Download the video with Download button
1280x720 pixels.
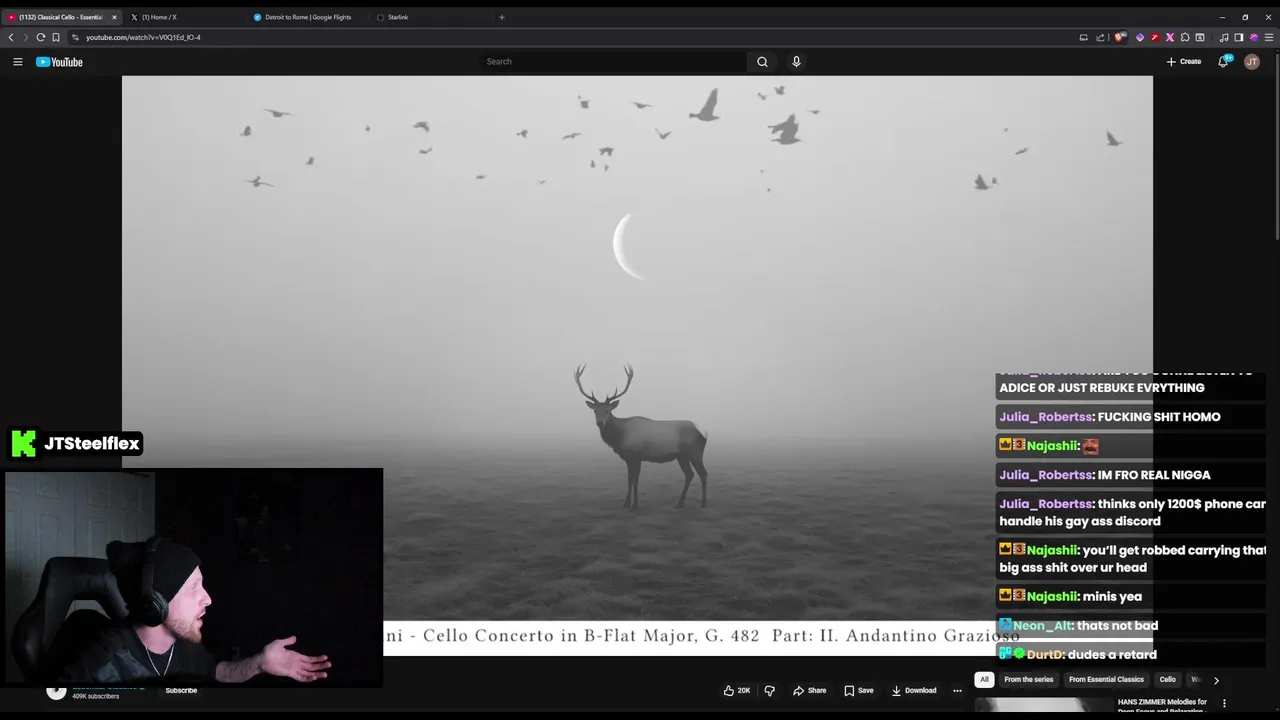[x=914, y=690]
